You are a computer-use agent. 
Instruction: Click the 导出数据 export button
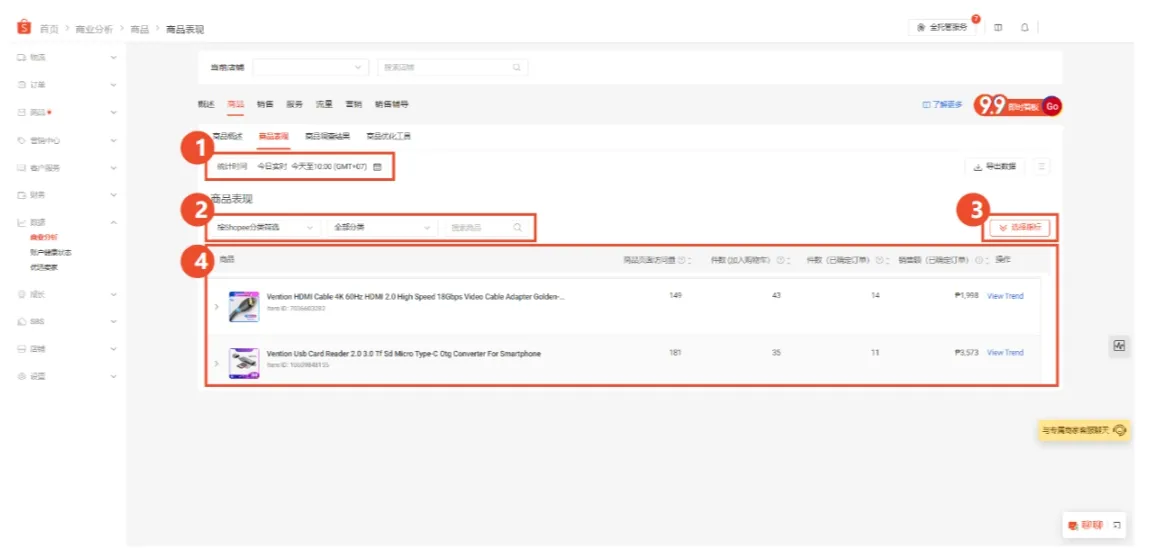coord(994,166)
